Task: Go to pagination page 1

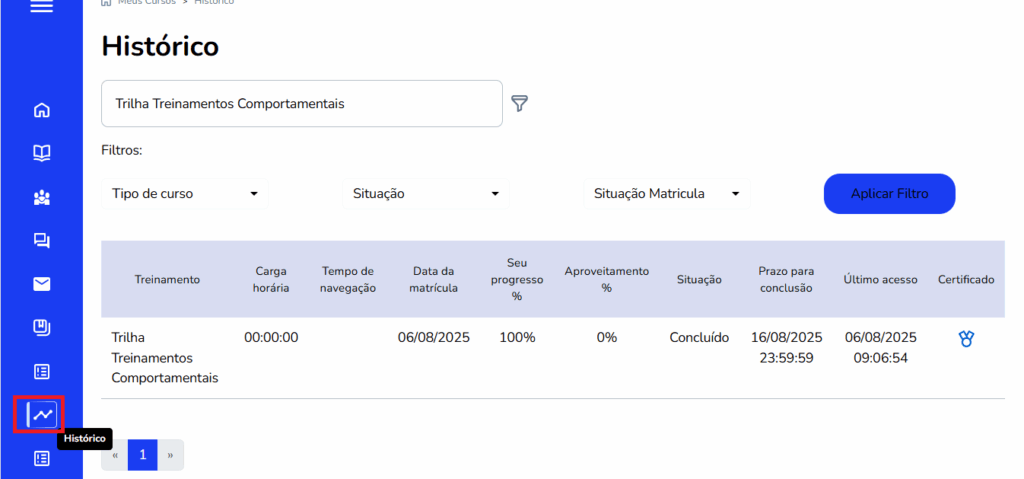Action: pyautogui.click(x=143, y=455)
